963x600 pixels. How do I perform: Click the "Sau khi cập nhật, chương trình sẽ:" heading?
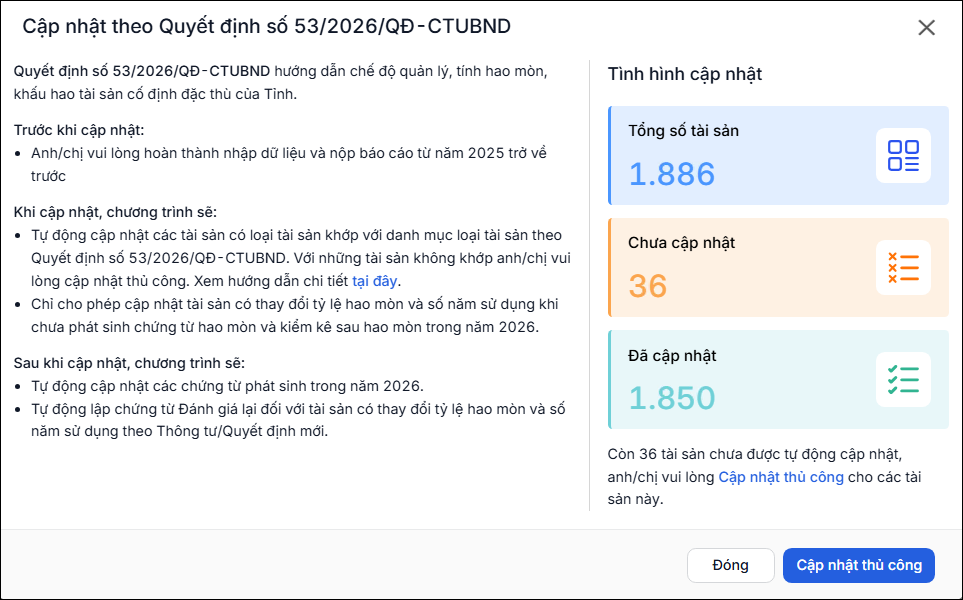pyautogui.click(x=129, y=363)
